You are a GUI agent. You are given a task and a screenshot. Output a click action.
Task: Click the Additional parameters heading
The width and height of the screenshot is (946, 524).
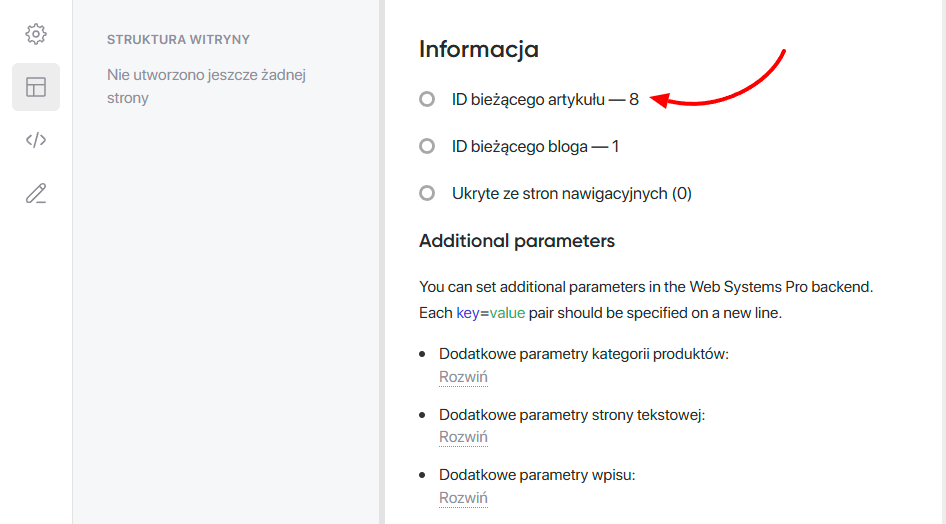click(516, 241)
